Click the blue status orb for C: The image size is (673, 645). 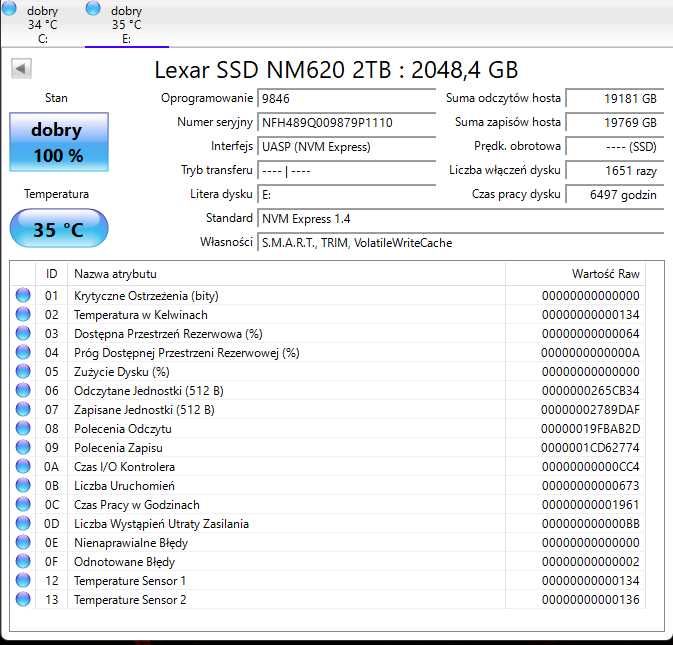pyautogui.click(x=9, y=9)
